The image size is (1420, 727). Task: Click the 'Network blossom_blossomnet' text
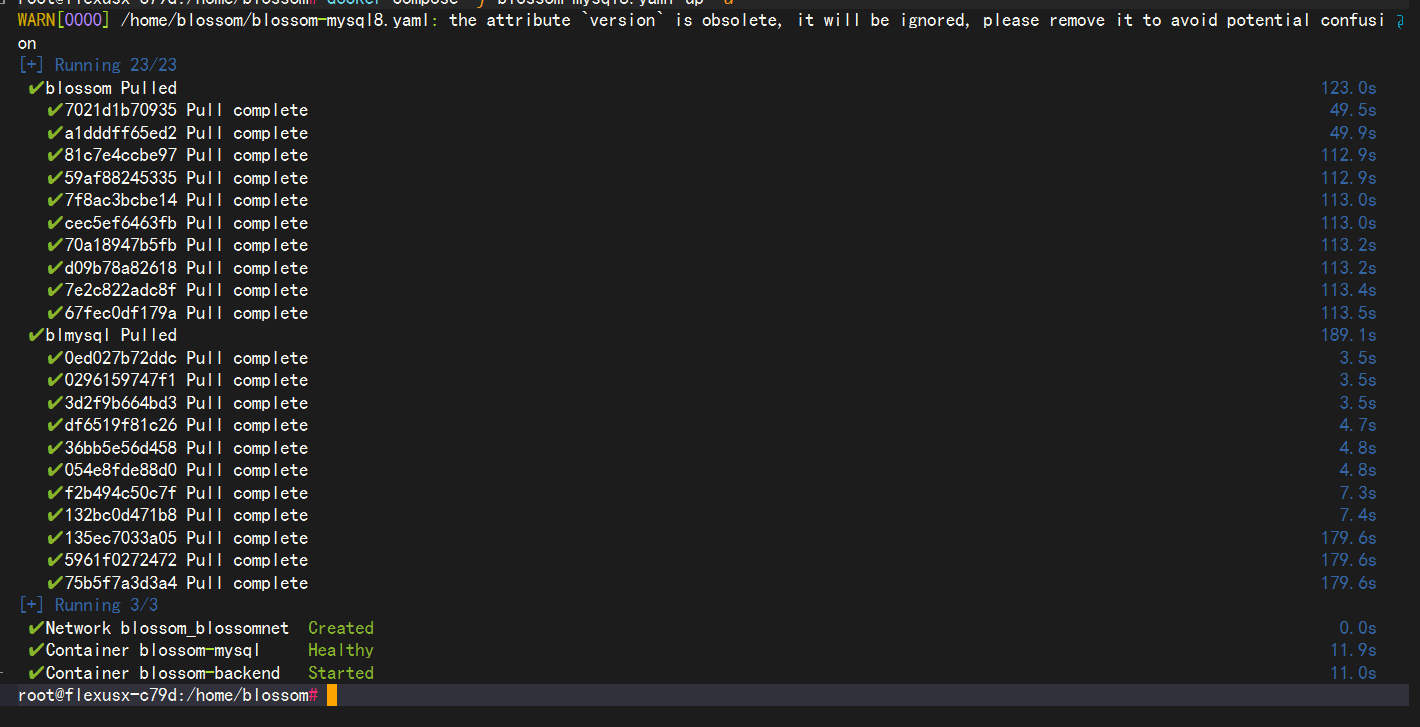pos(167,628)
